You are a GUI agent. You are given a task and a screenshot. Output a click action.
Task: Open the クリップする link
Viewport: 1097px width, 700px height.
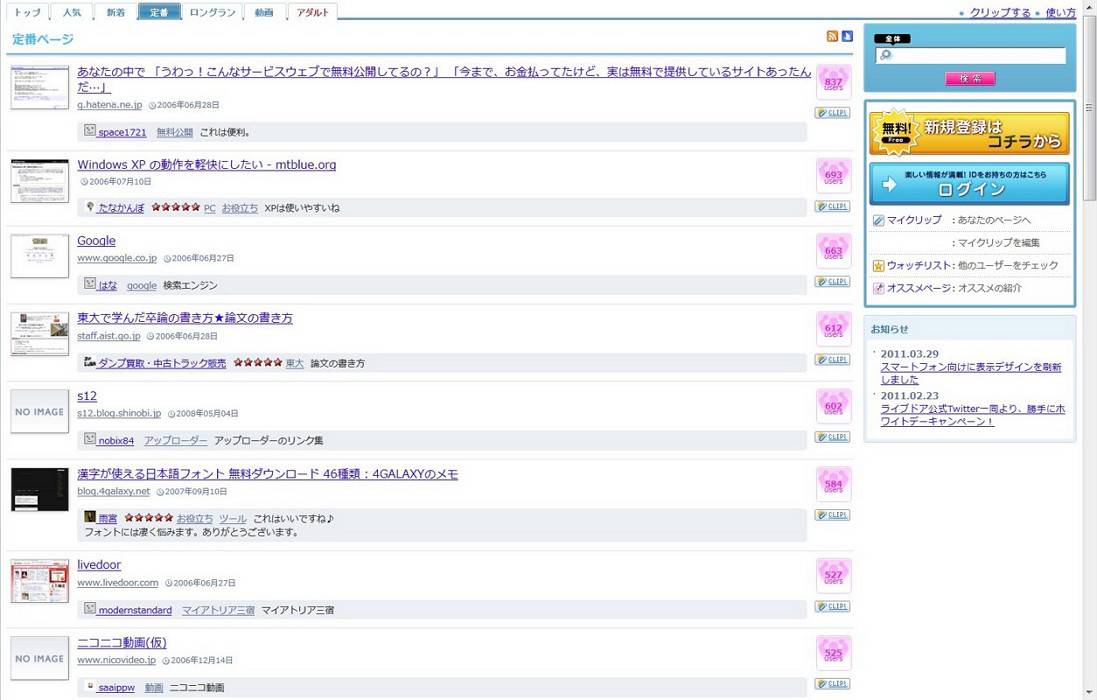coord(1000,13)
